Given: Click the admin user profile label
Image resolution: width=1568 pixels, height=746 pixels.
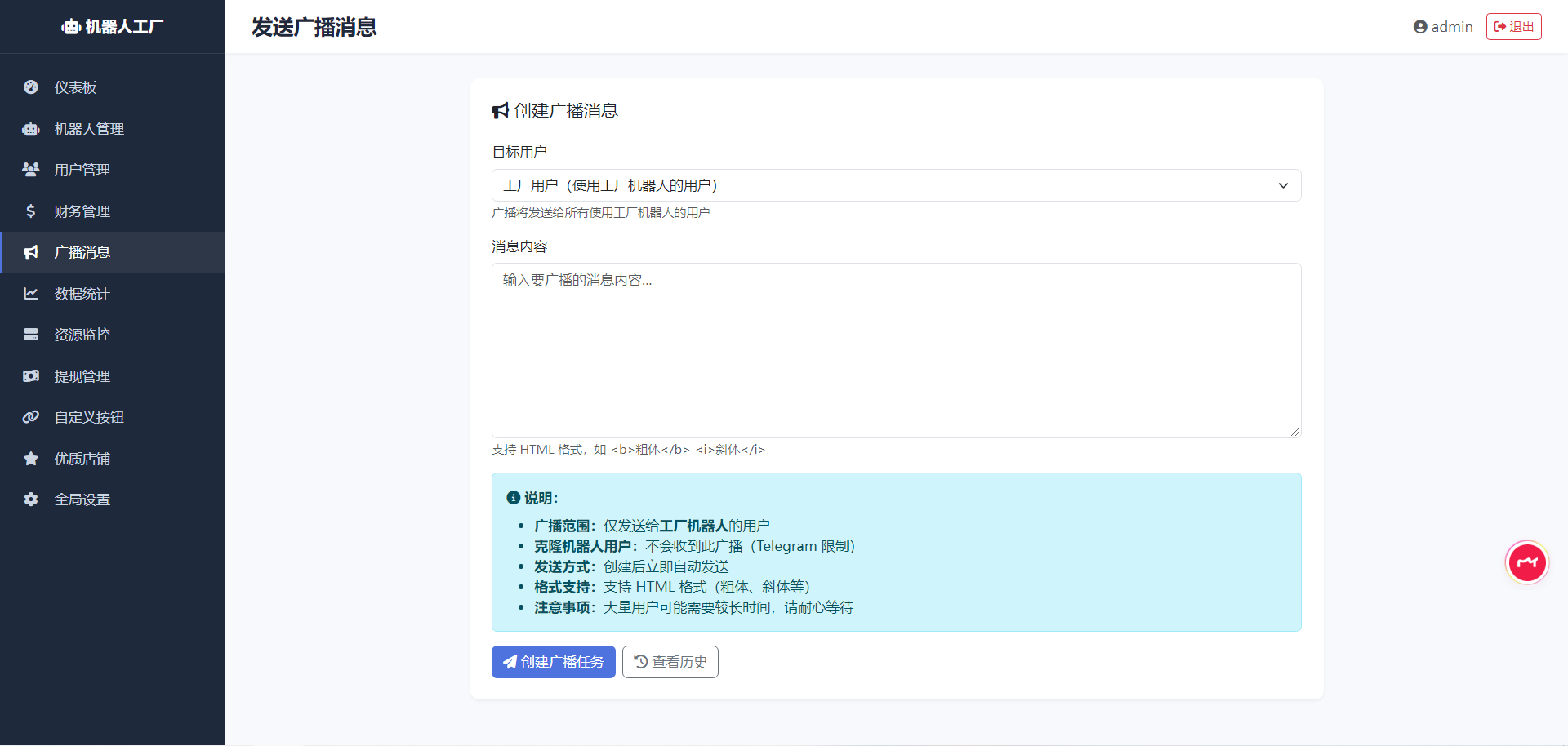Looking at the screenshot, I should point(1443,27).
